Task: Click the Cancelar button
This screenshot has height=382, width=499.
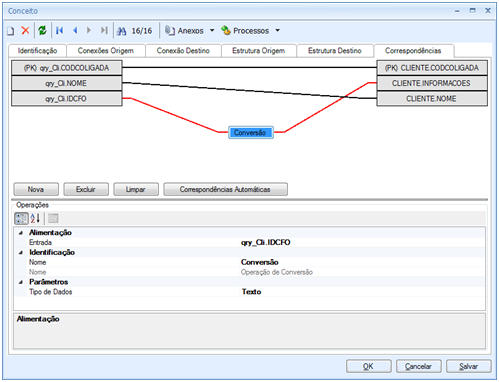Action: tap(418, 367)
